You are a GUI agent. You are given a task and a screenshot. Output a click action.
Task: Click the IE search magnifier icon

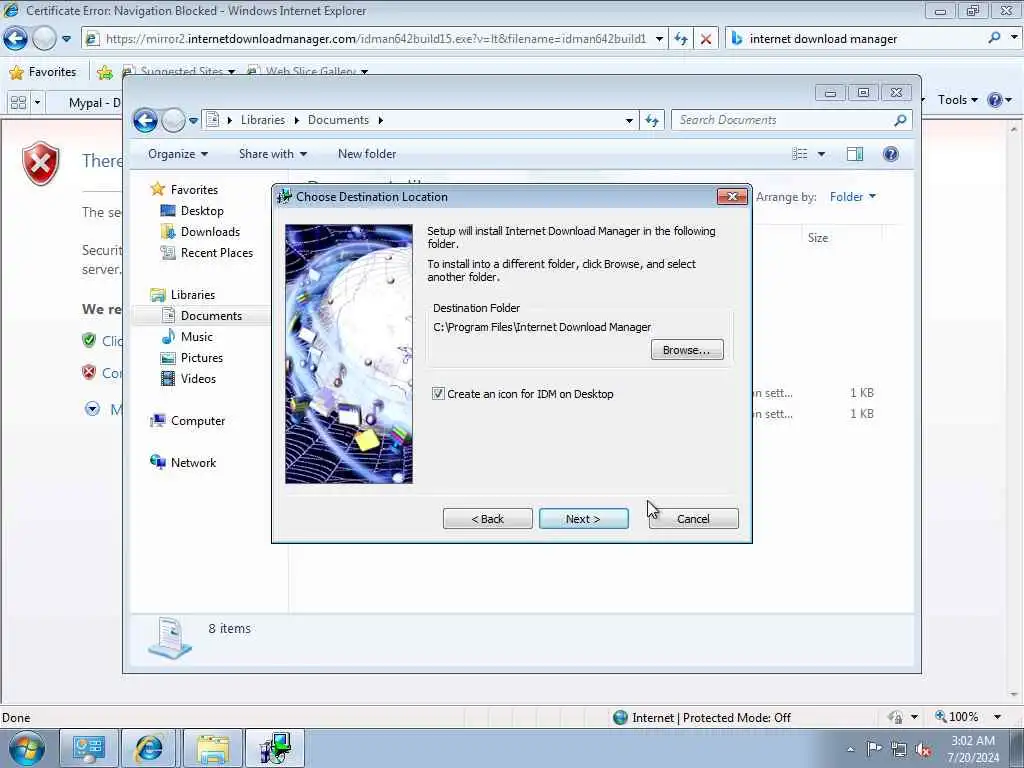(994, 39)
